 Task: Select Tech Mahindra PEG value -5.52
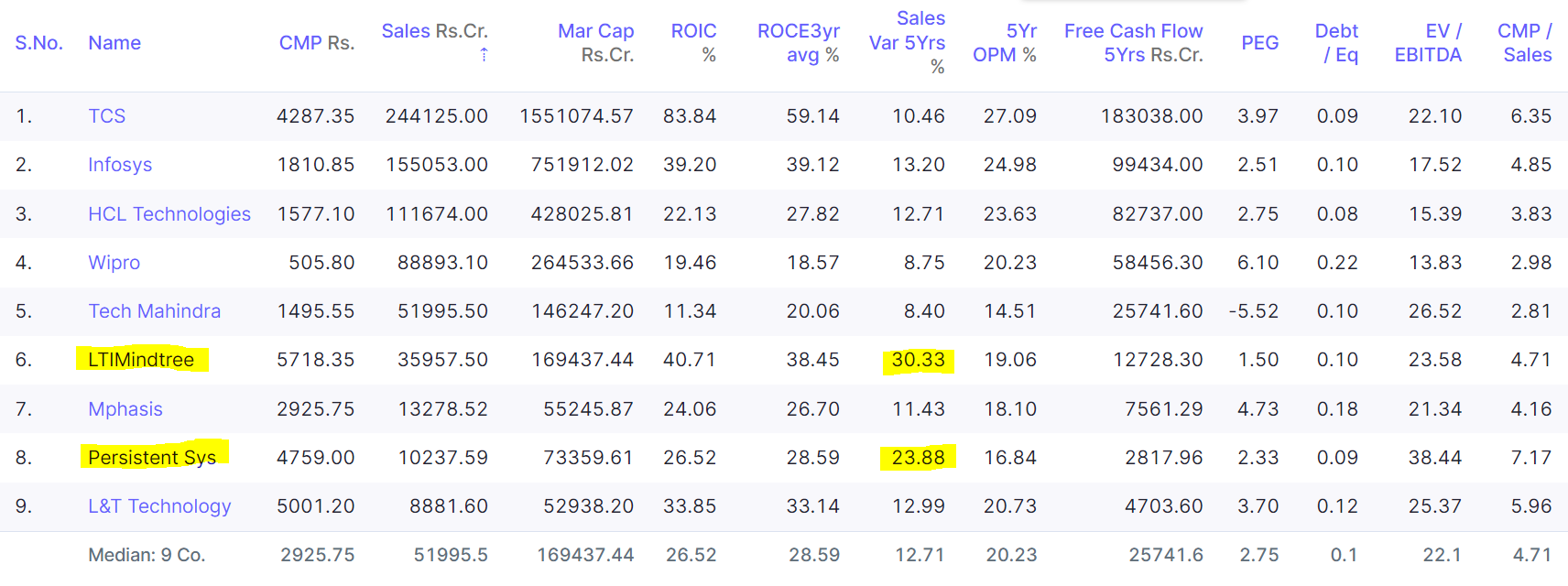(x=1254, y=311)
